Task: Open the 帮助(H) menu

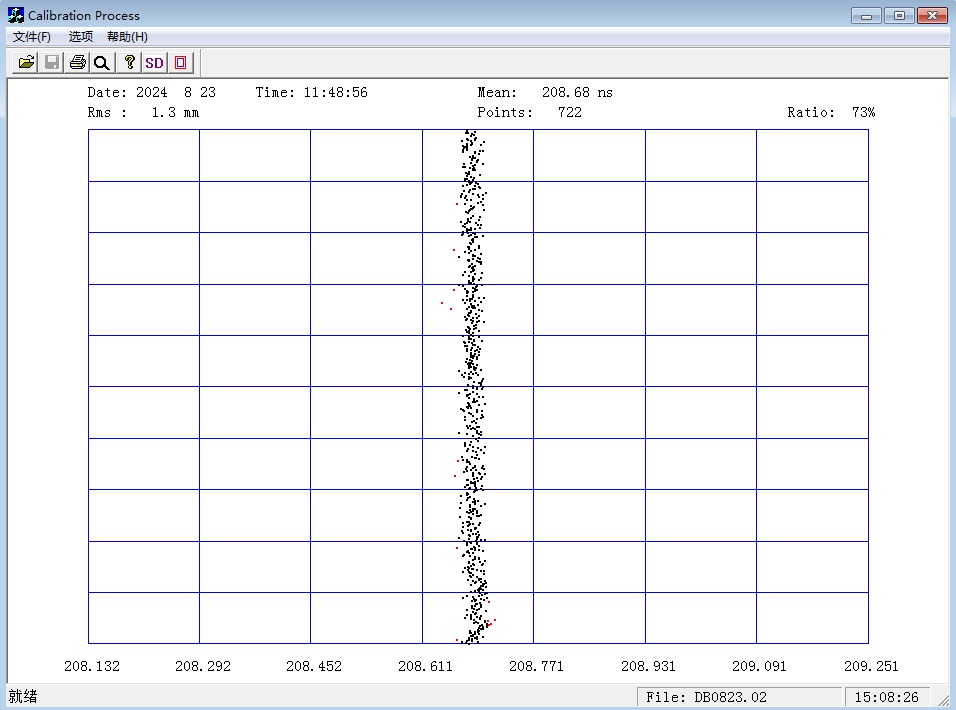Action: coord(127,37)
